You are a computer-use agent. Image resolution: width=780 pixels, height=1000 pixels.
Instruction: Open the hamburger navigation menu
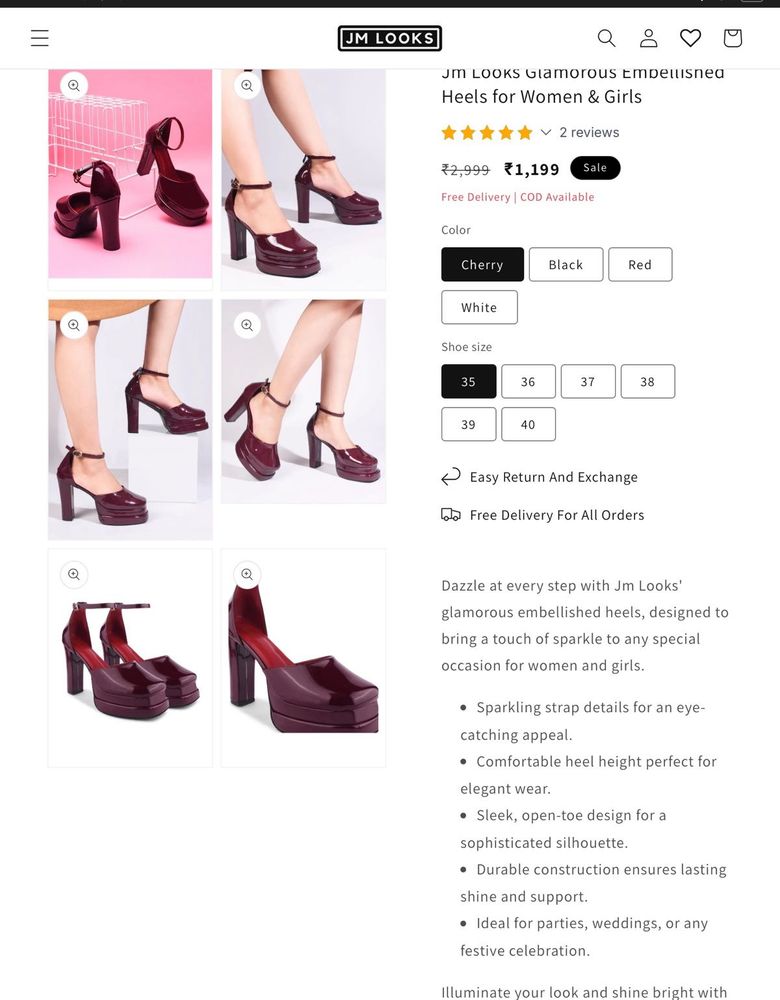click(x=39, y=38)
